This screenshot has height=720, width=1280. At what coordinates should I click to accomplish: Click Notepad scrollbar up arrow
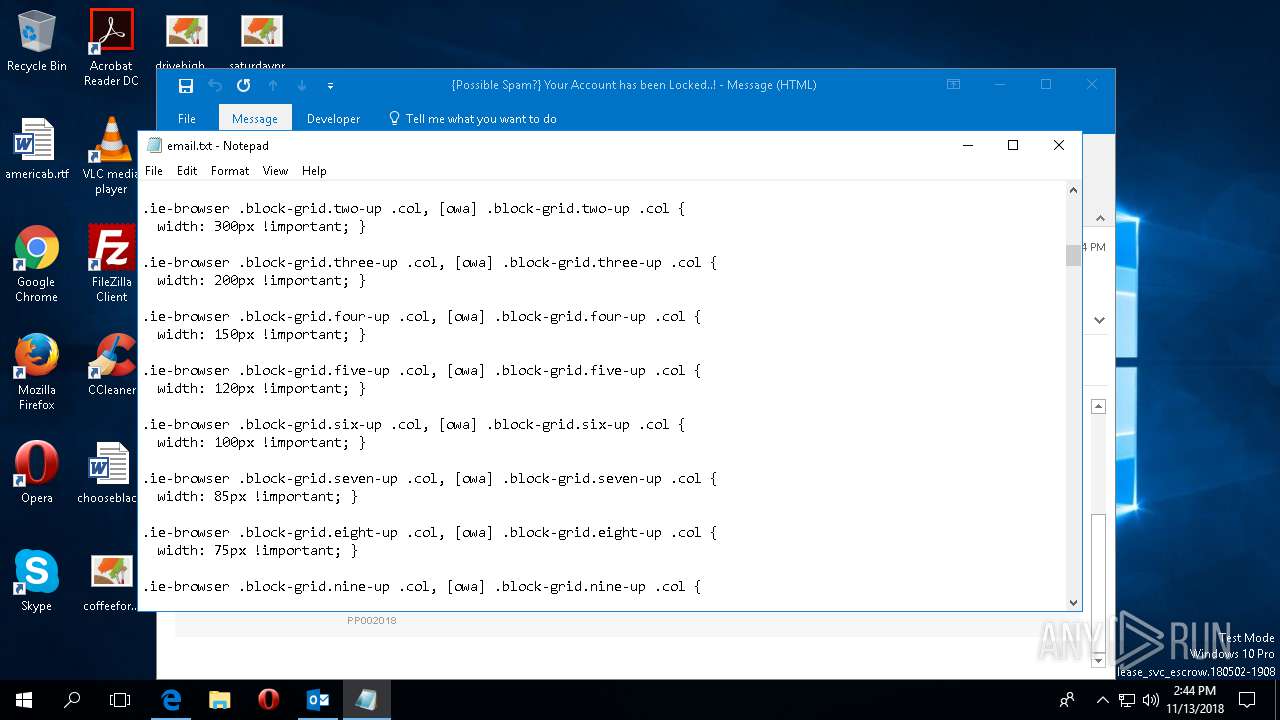pos(1073,190)
